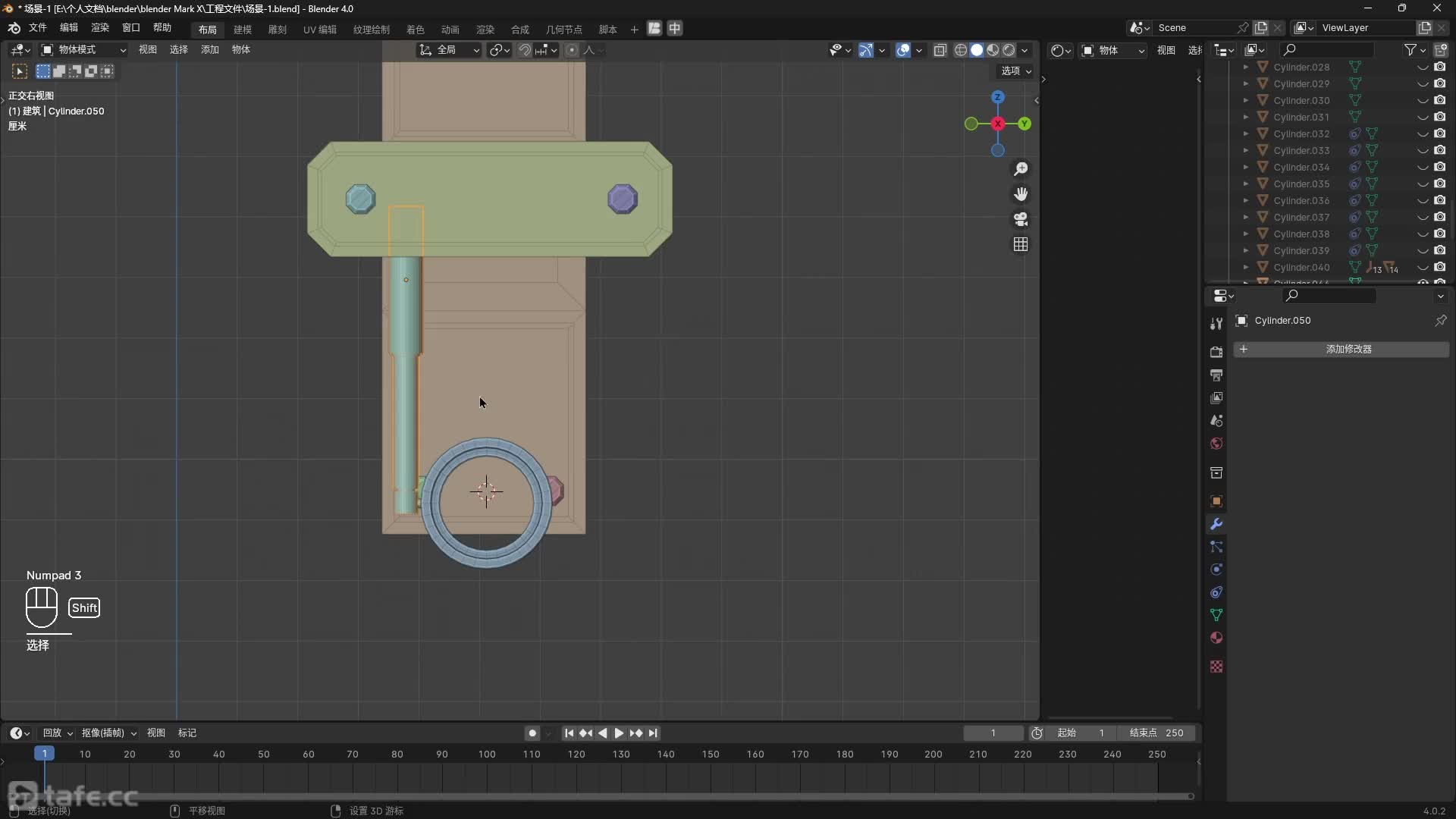Switch to material preview shading
1456x819 pixels.
pyautogui.click(x=993, y=50)
